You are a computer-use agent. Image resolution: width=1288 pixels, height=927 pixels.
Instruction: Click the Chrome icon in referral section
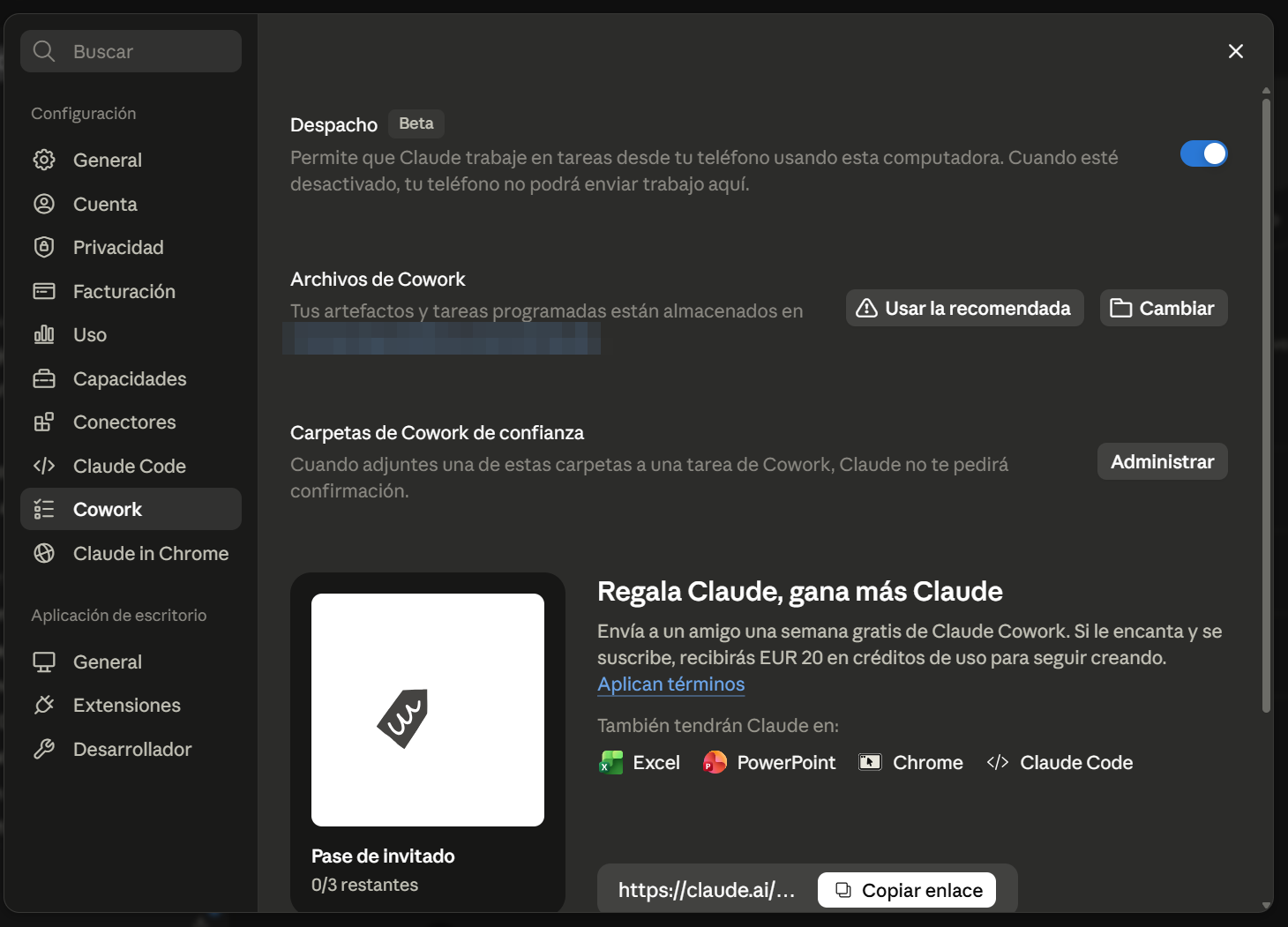click(870, 762)
